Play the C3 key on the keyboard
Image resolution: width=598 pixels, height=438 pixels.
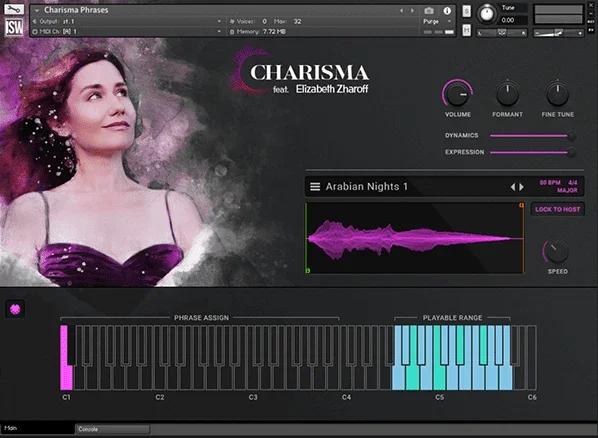252,379
